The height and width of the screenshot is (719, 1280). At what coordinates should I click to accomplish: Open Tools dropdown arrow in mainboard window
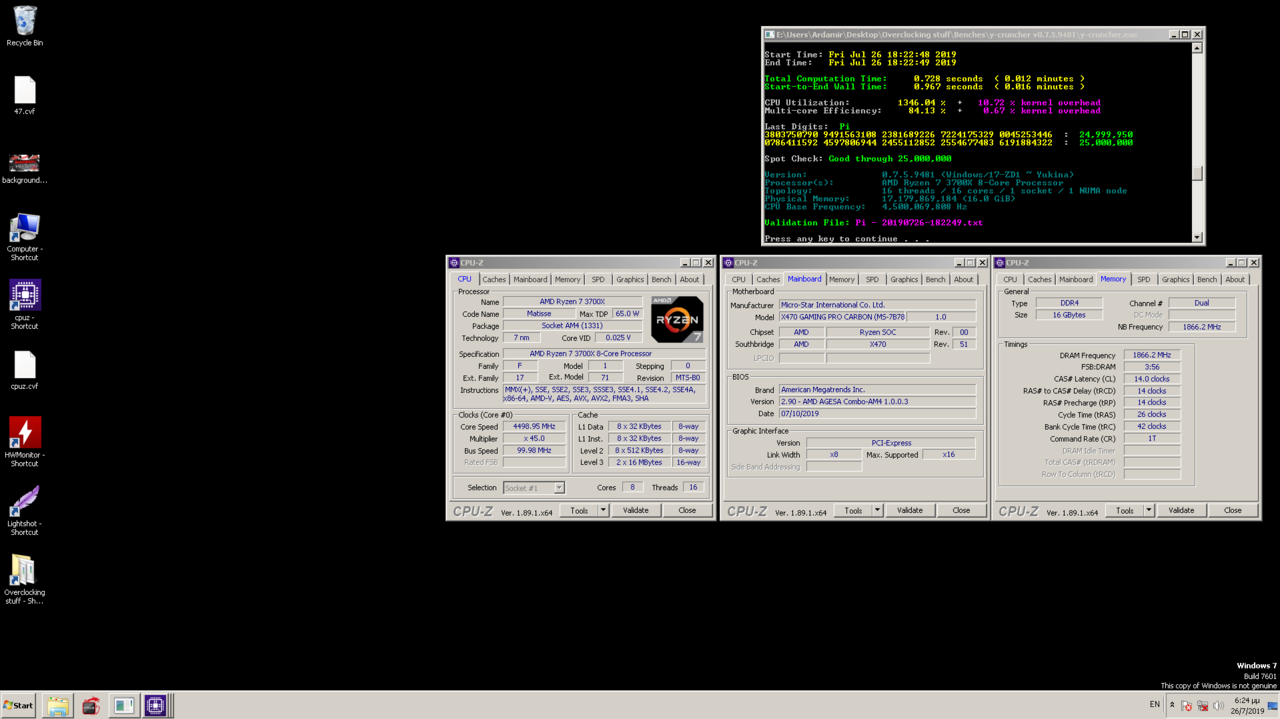click(877, 510)
